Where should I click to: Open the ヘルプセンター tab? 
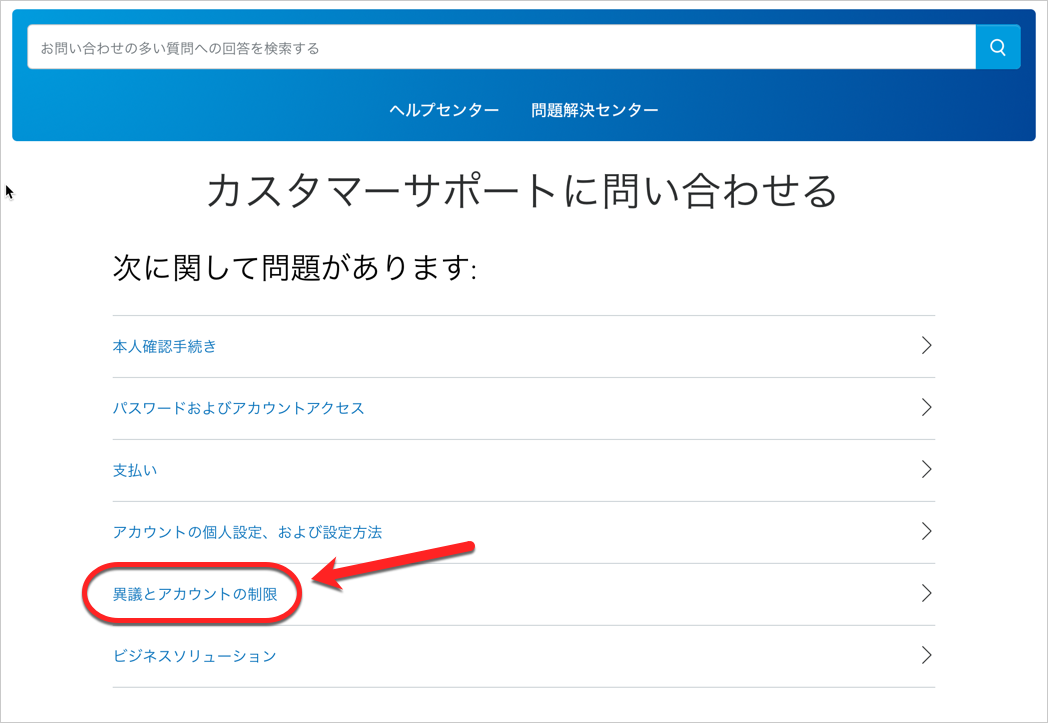click(x=444, y=110)
